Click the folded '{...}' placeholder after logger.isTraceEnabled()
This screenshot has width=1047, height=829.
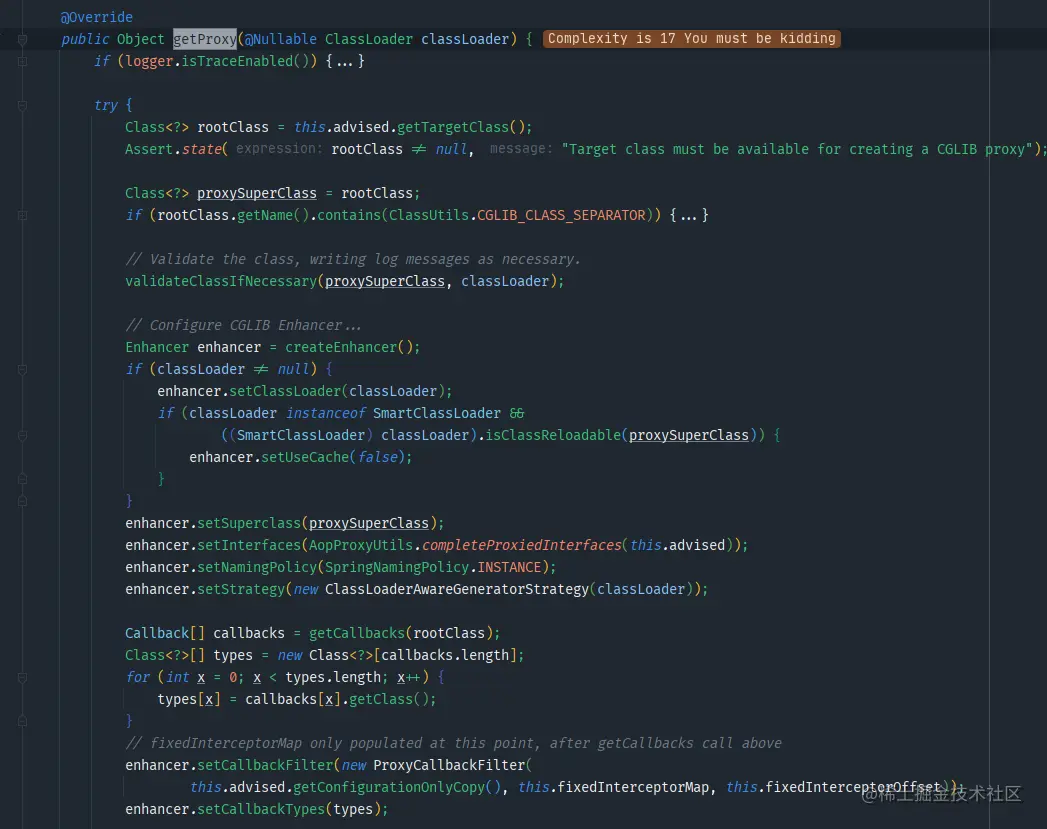click(345, 61)
